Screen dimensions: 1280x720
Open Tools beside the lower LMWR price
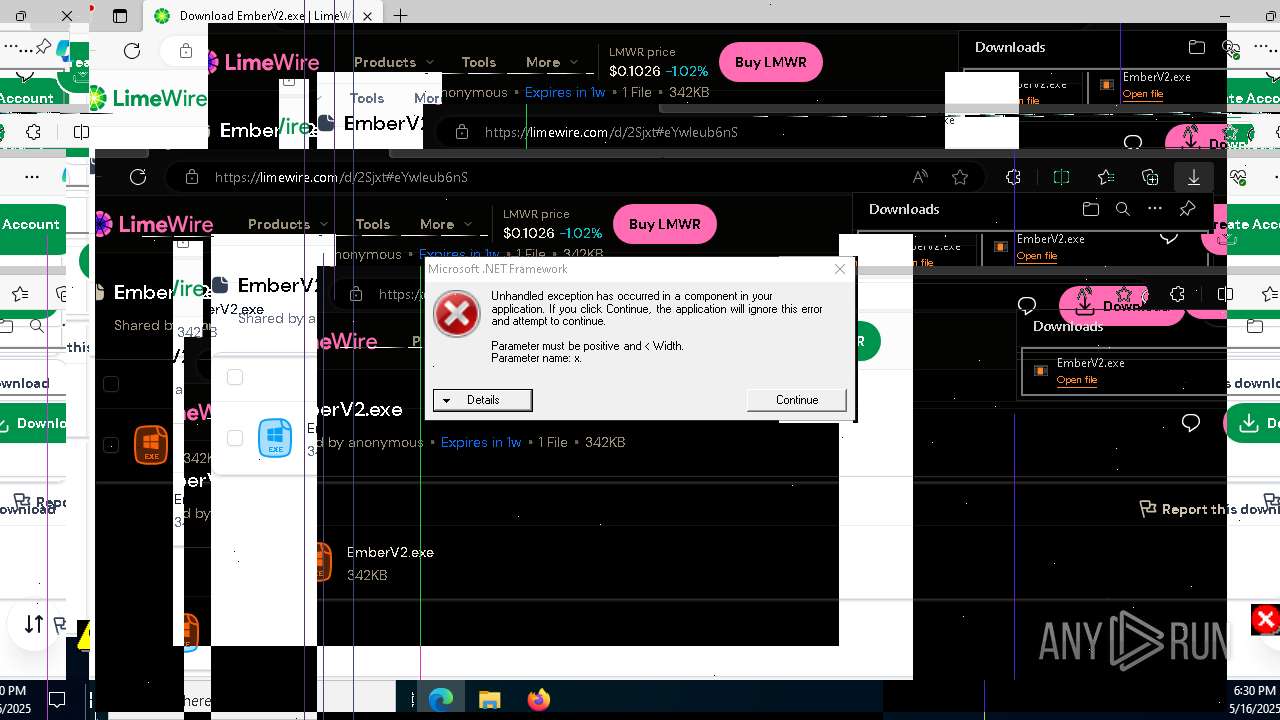(372, 224)
